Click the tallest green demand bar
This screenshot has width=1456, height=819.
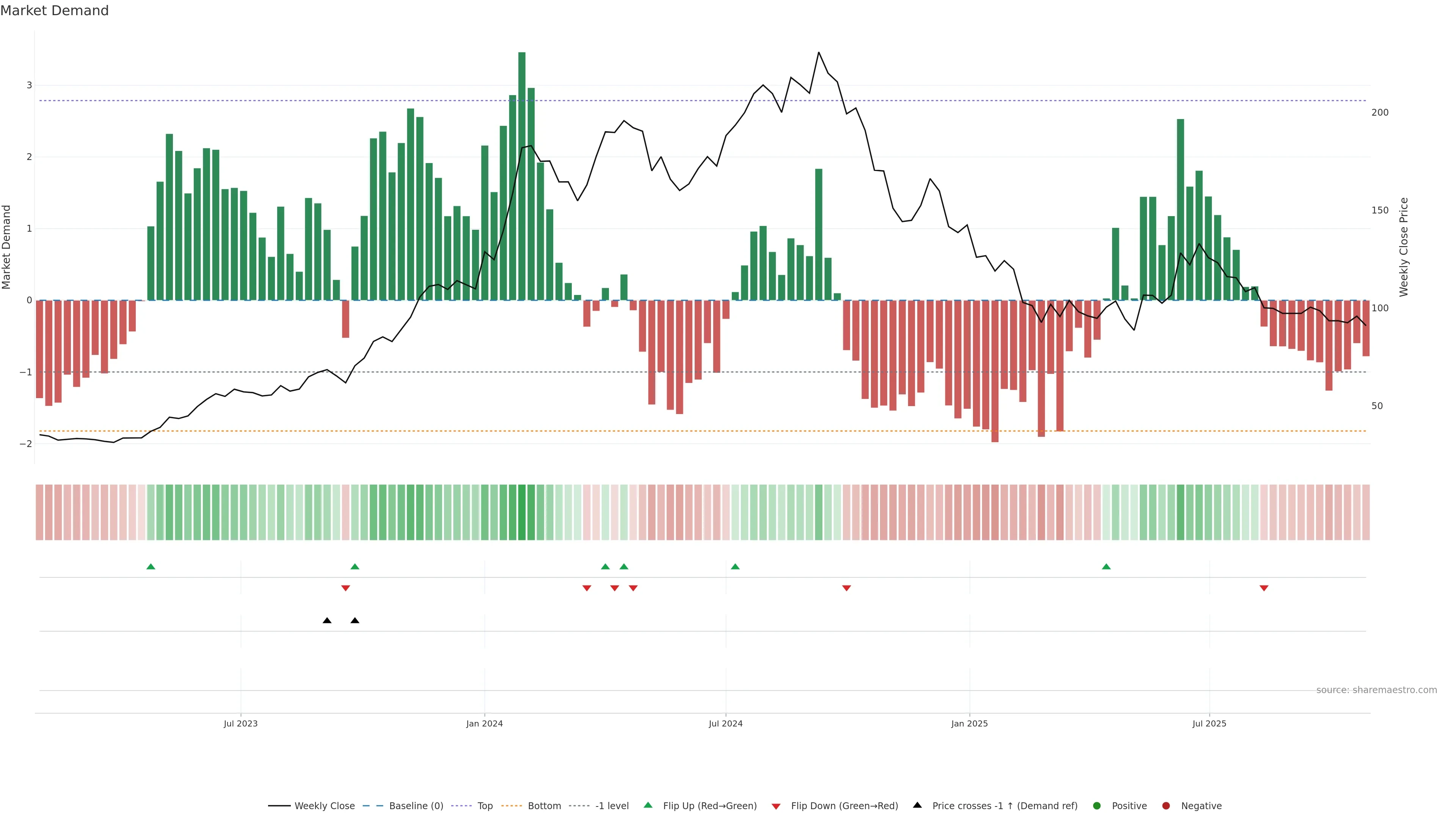tap(522, 175)
